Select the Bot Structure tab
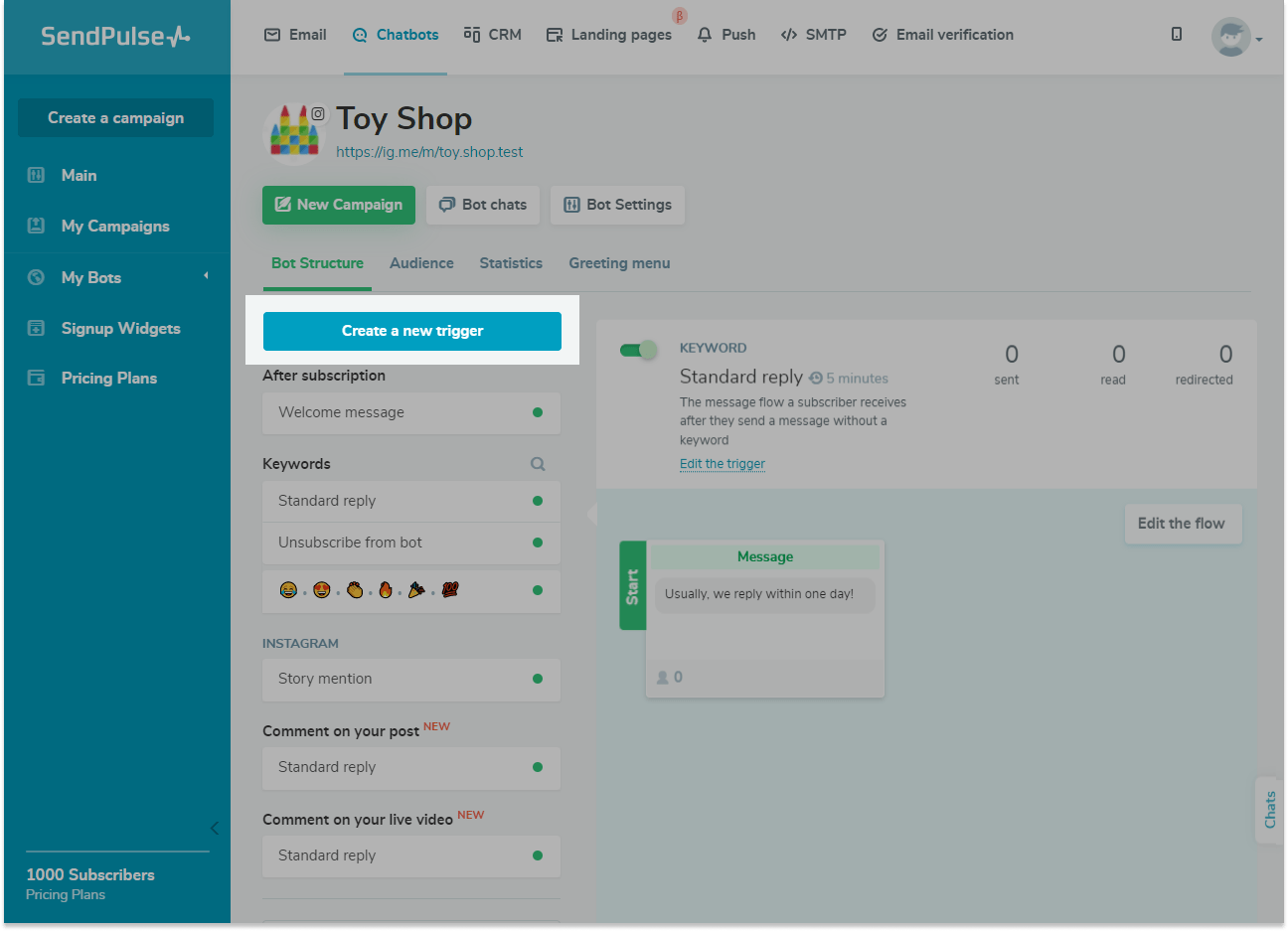The height and width of the screenshot is (931, 1288). pyautogui.click(x=317, y=263)
